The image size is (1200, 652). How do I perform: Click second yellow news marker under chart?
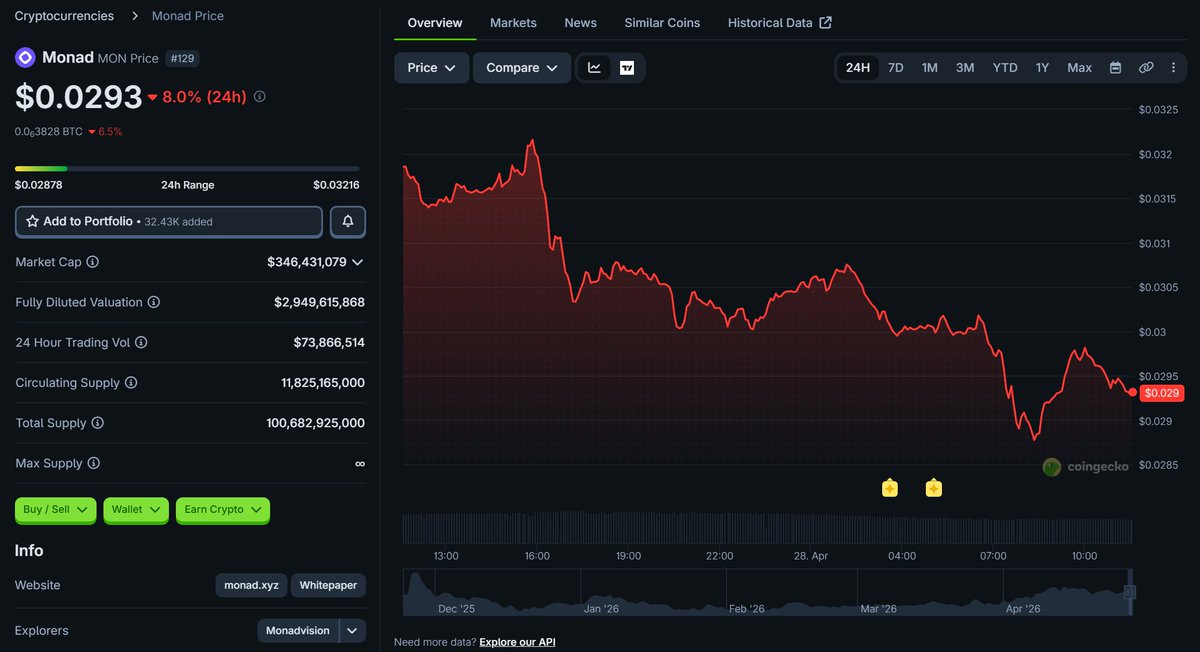click(x=934, y=488)
